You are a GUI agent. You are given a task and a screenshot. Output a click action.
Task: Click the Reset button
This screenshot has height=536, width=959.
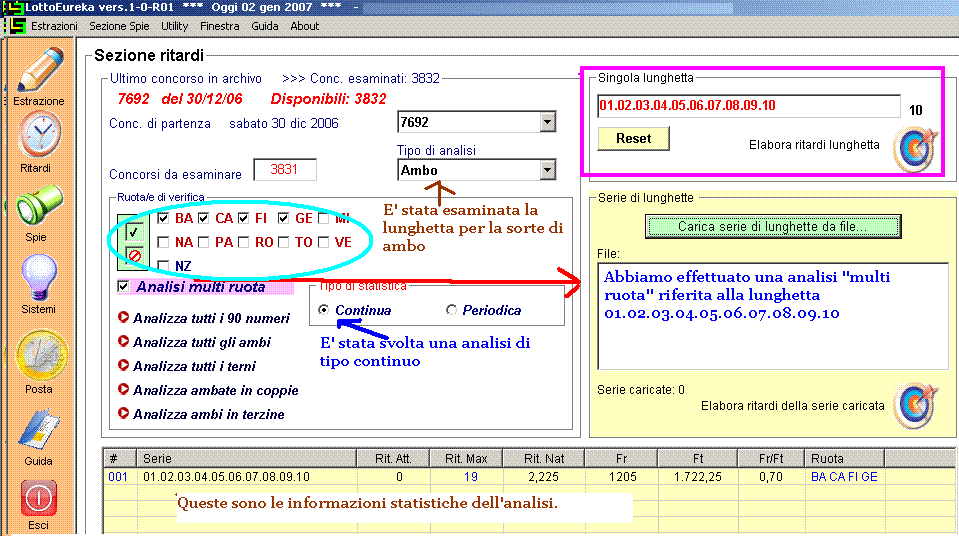click(634, 139)
